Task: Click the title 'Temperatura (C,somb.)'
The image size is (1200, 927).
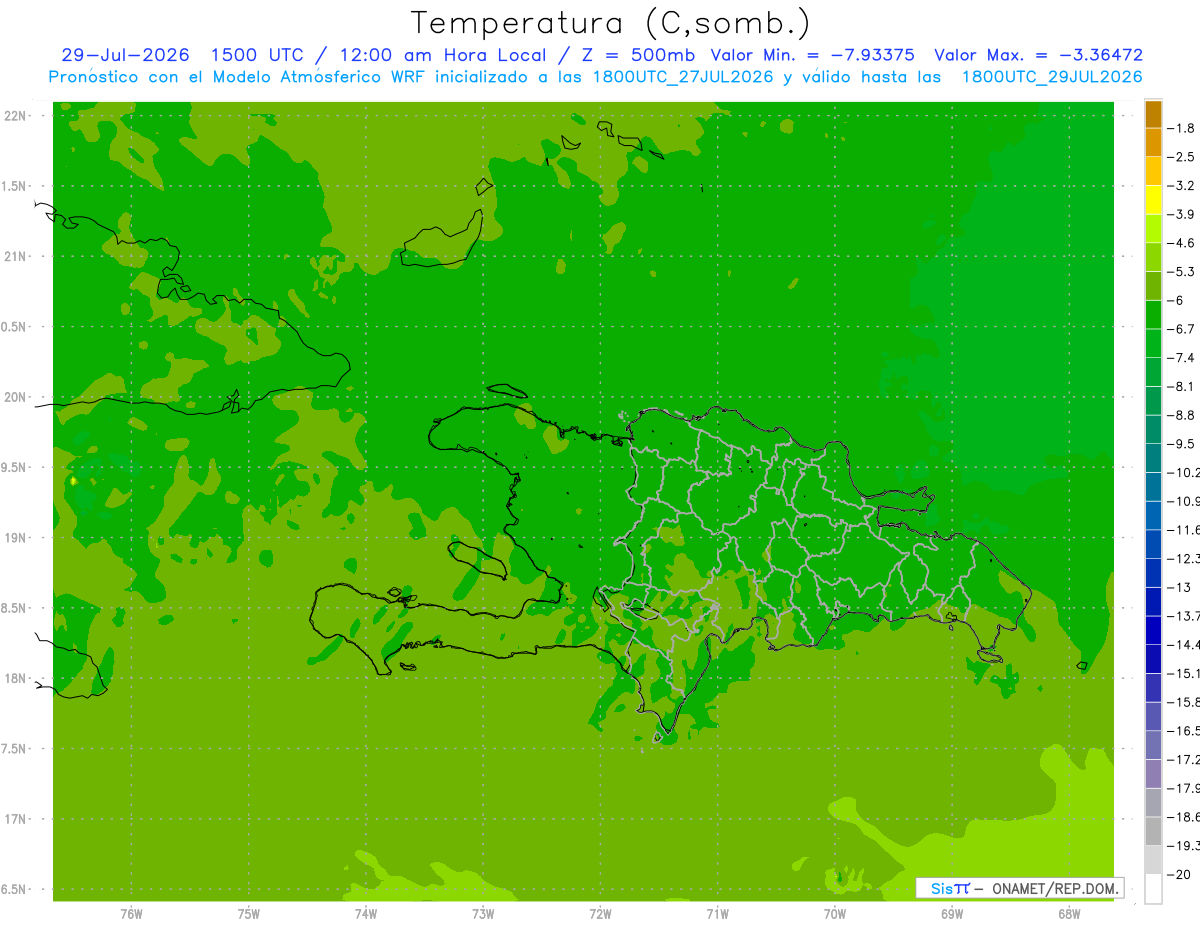Action: click(610, 24)
